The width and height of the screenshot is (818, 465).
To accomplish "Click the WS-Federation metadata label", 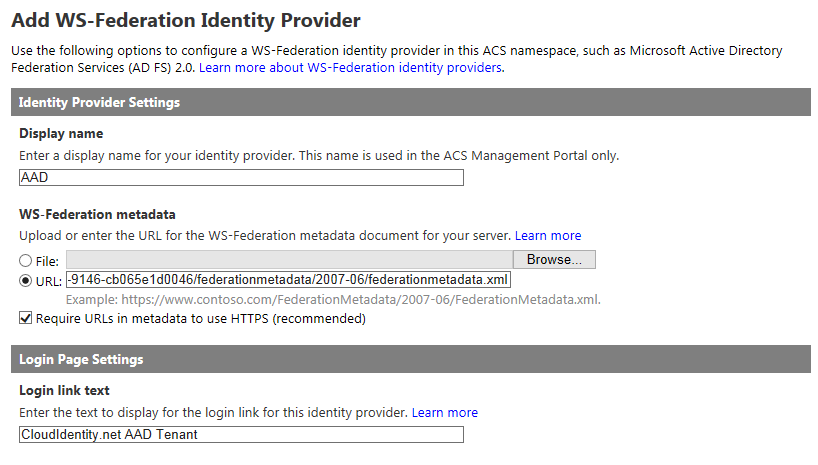I will pyautogui.click(x=97, y=214).
